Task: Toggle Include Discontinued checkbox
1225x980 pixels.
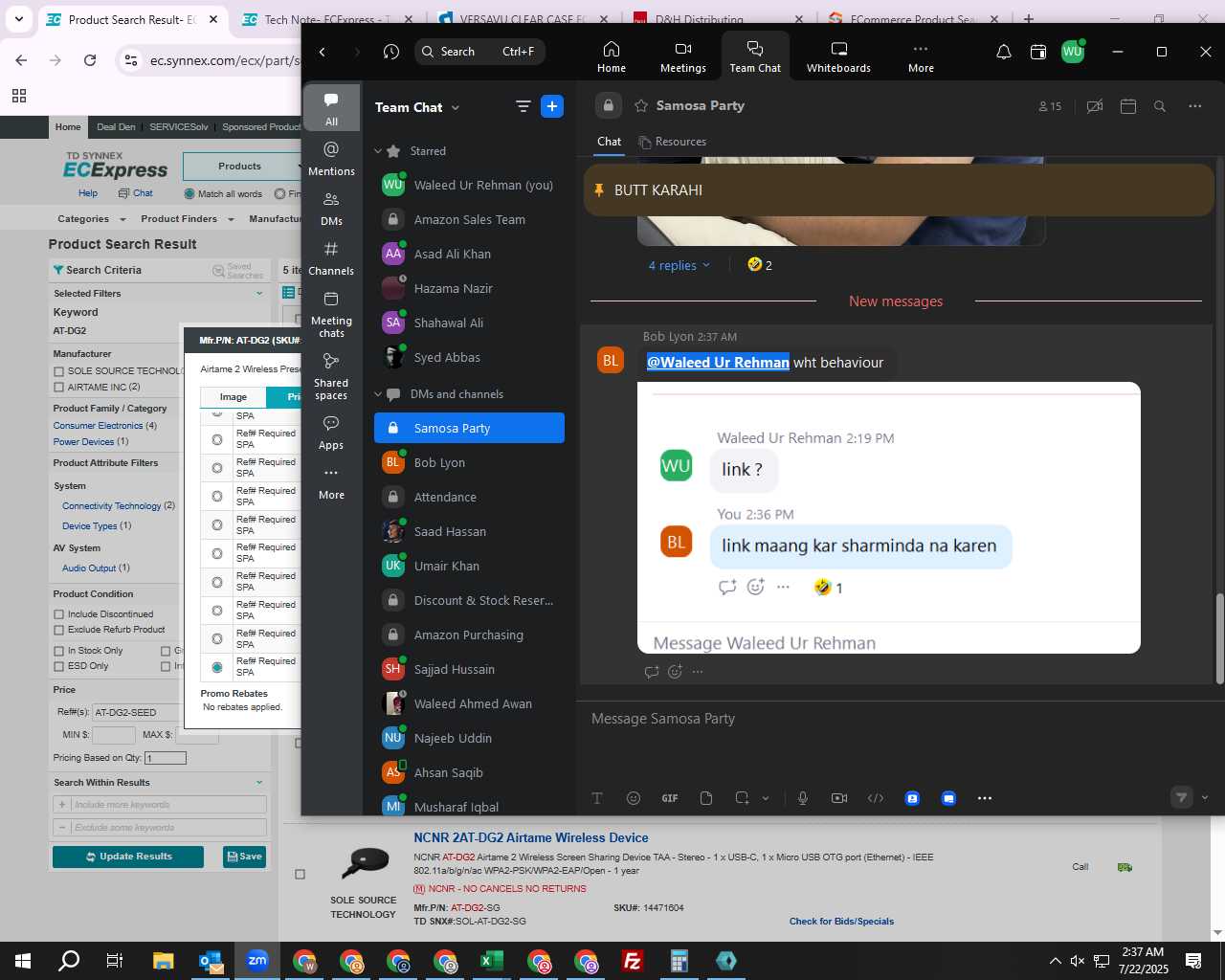Action: [x=59, y=614]
